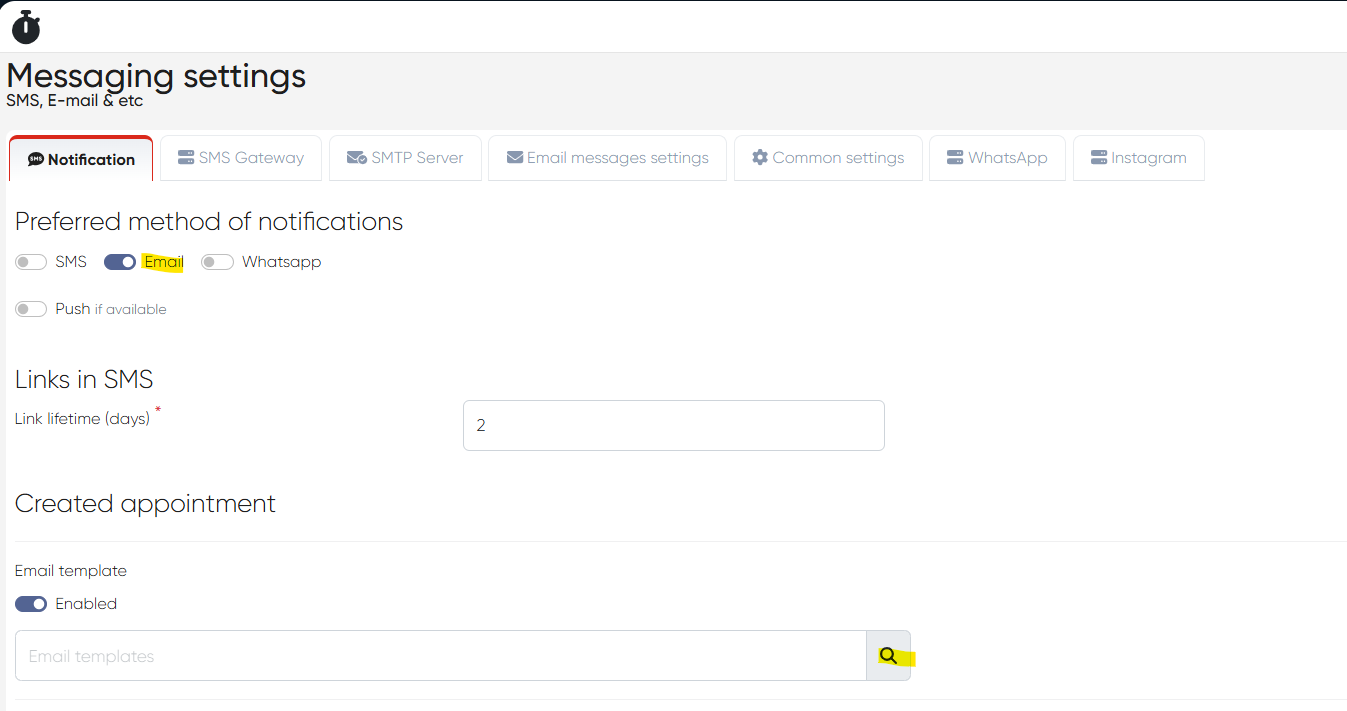Click the envelope icon on Email messages settings tab

click(515, 158)
